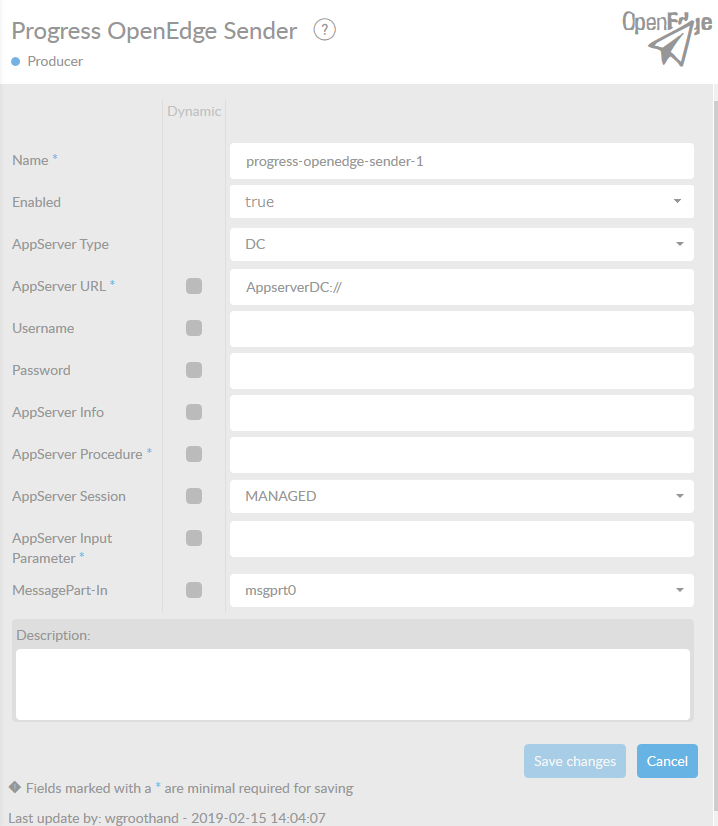Check Dynamic for AppServer Input Parameter

(x=194, y=538)
